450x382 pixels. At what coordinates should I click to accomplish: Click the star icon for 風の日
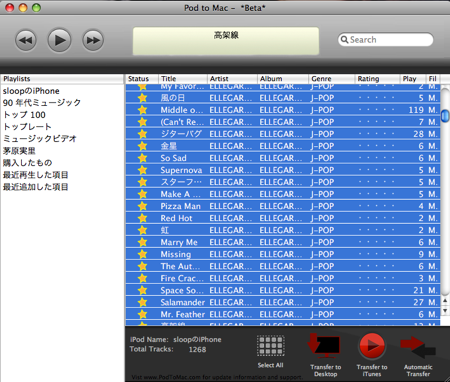(x=143, y=98)
